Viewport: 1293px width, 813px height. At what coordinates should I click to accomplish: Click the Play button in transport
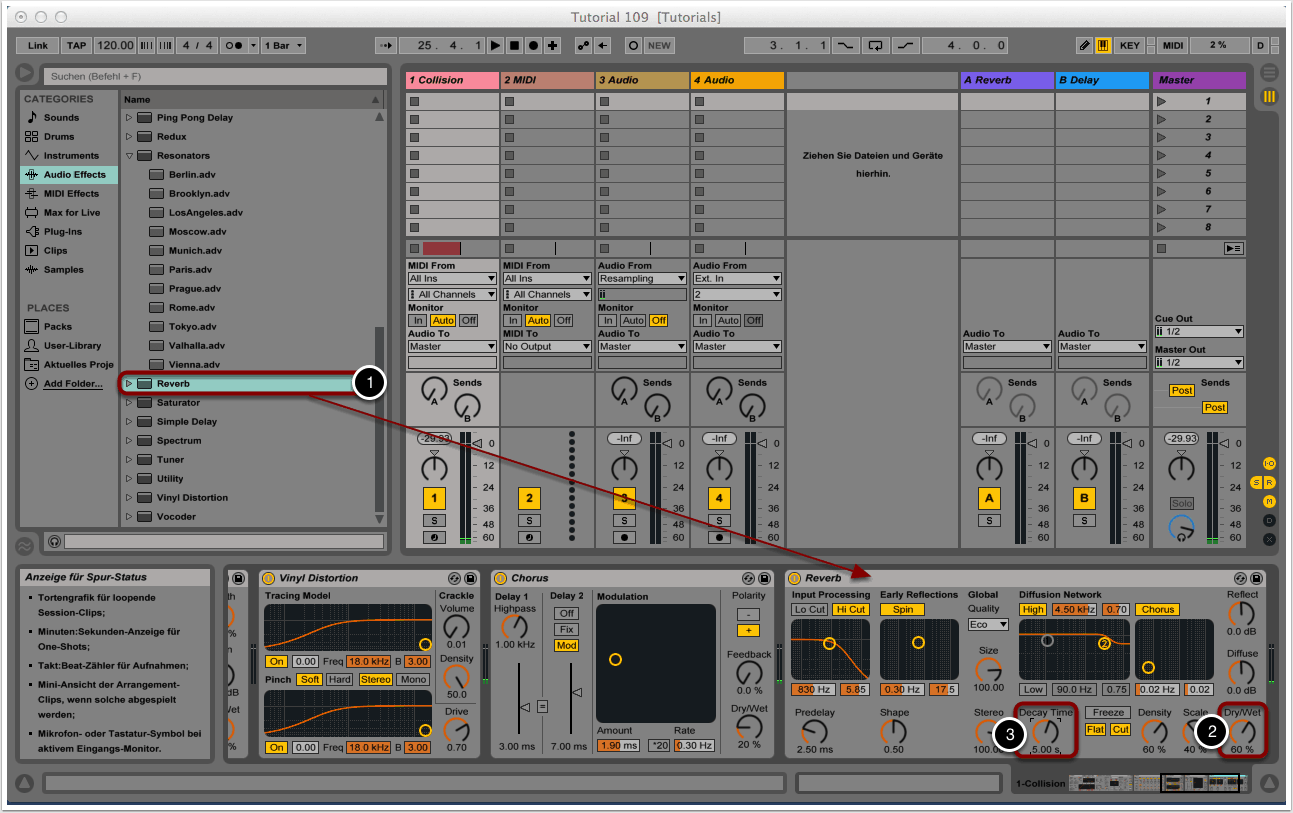pyautogui.click(x=496, y=46)
